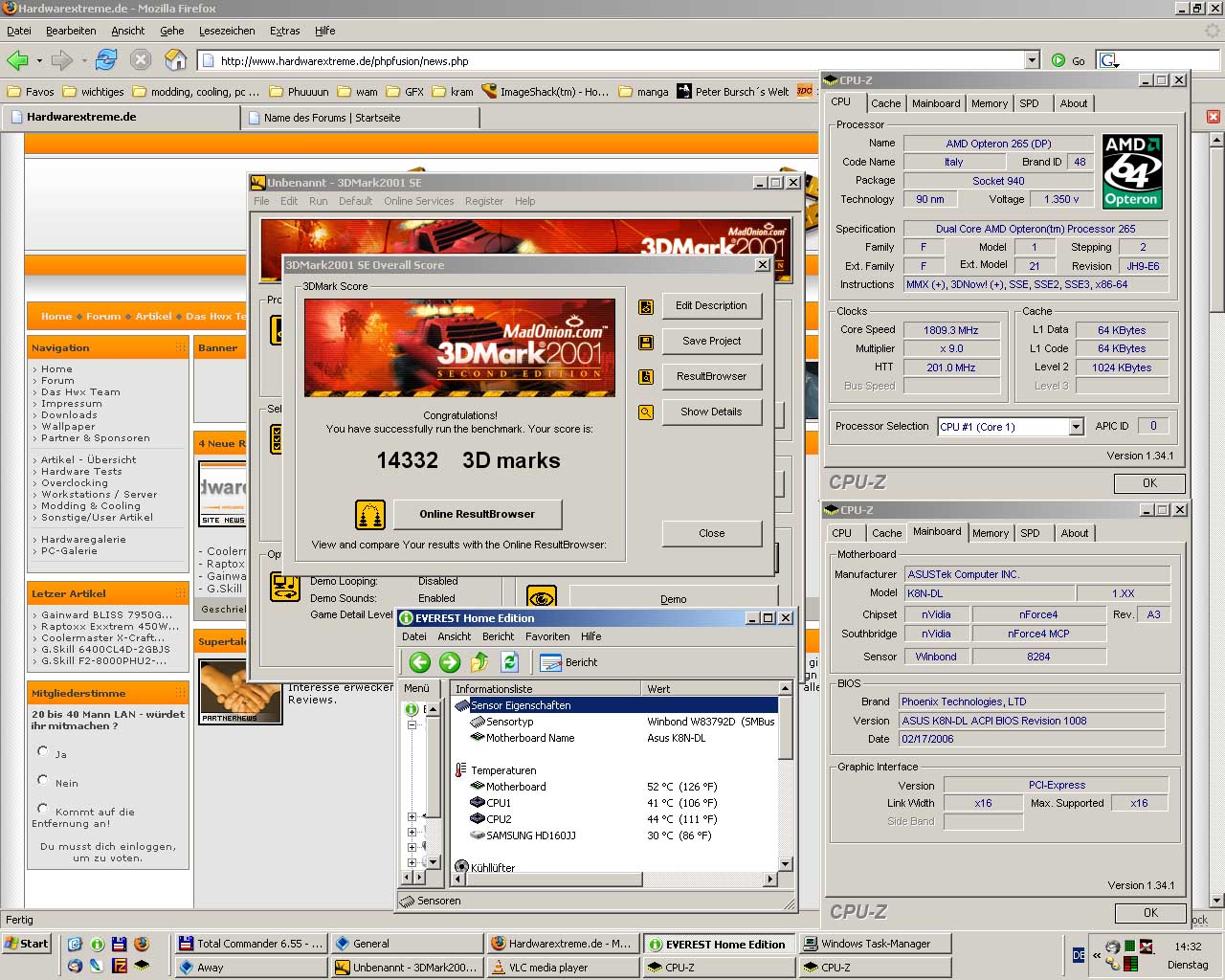Open the Lesezeichen menu in Firefox
This screenshot has height=980, width=1225.
(227, 31)
